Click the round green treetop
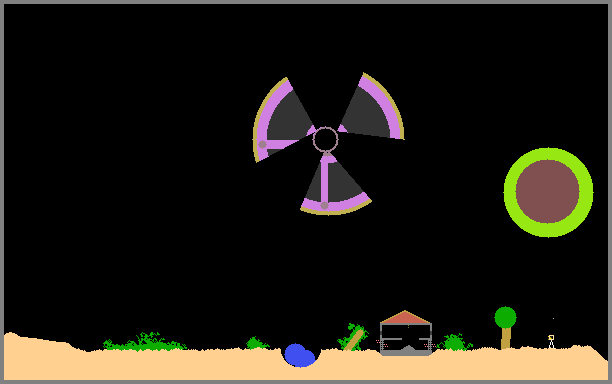612x384 pixels. point(505,317)
